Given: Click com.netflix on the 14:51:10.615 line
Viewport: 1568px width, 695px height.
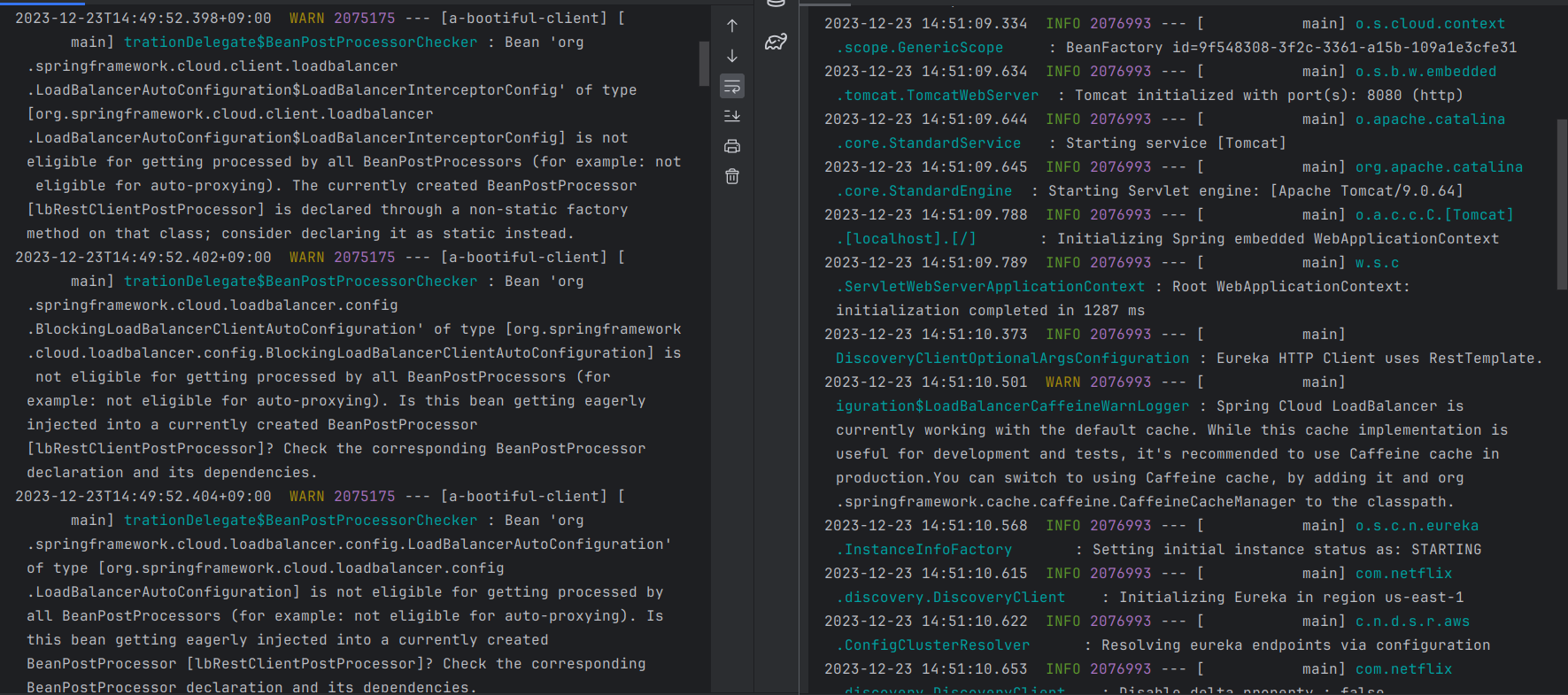Looking at the screenshot, I should [x=1403, y=573].
